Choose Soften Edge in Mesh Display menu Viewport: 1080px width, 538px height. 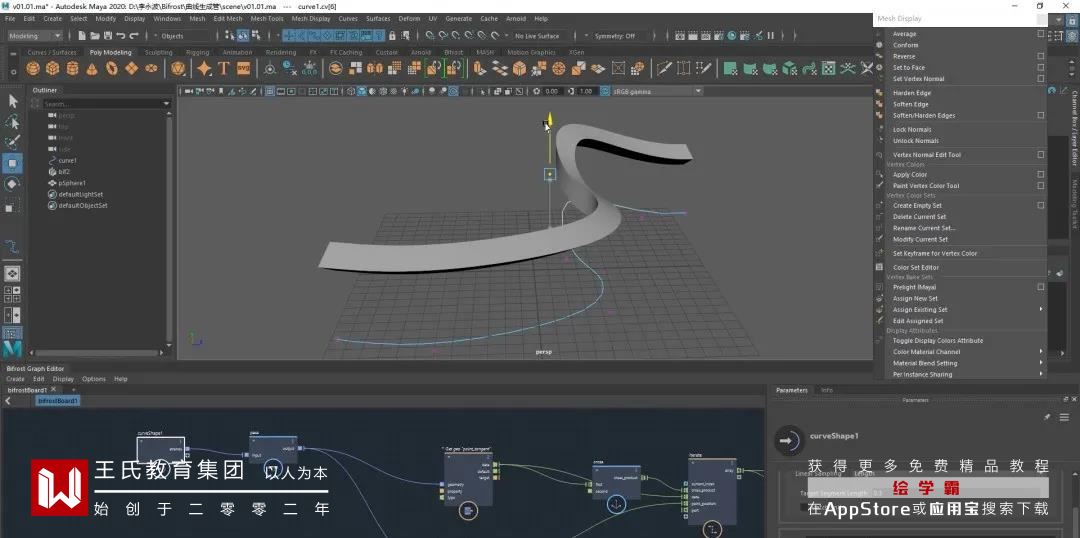[911, 105]
